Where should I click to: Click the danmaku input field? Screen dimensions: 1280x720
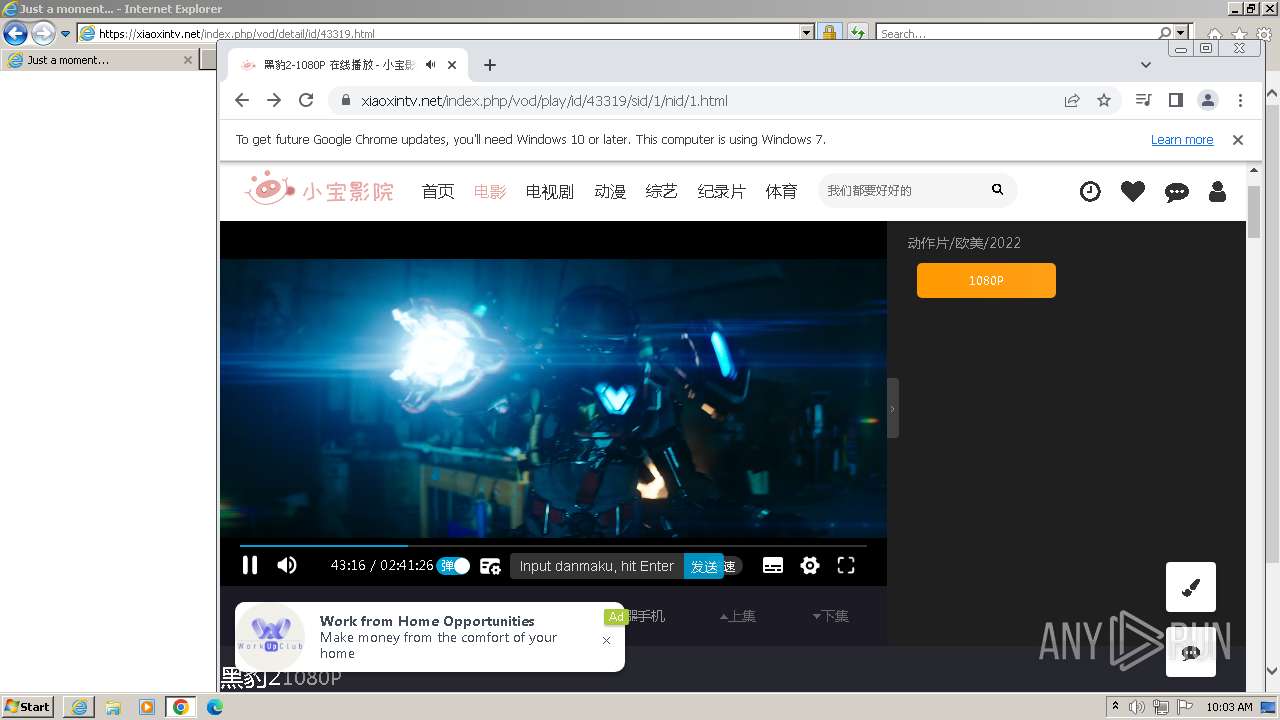click(x=597, y=566)
